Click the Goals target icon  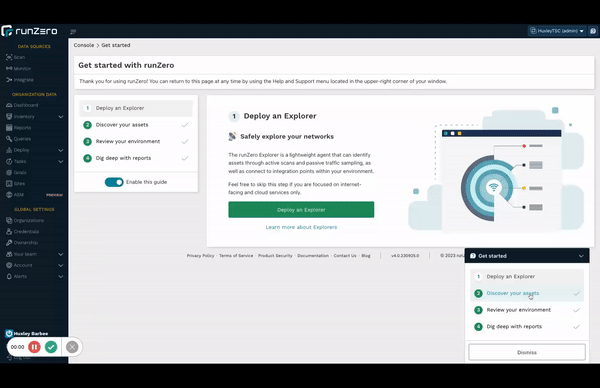click(9, 172)
